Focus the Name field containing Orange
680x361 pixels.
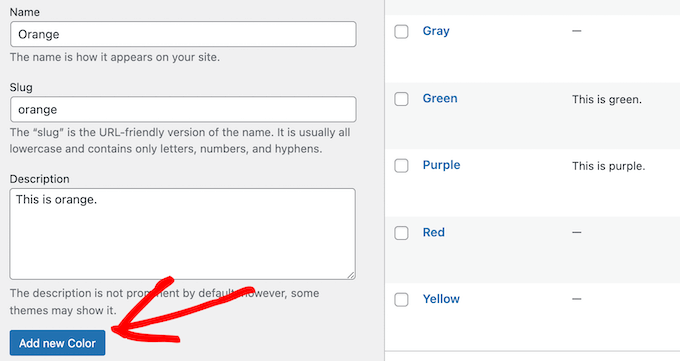pos(183,34)
